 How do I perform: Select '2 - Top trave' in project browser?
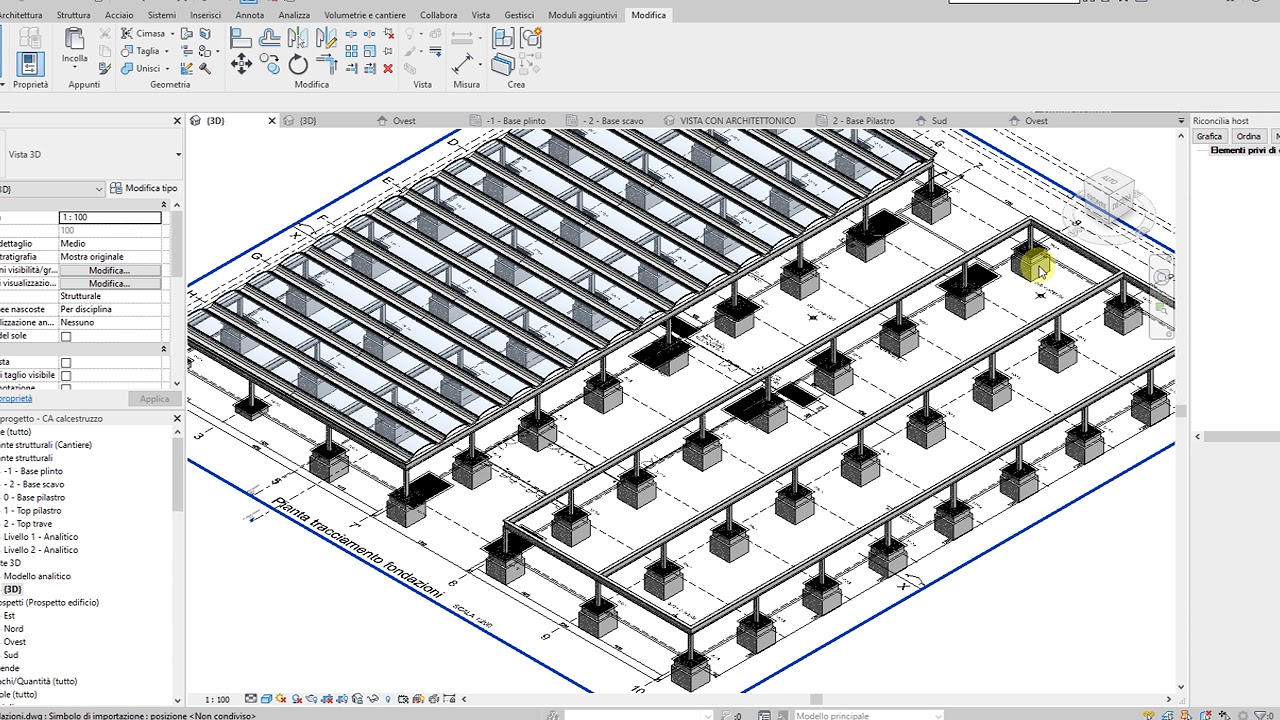(x=28, y=523)
